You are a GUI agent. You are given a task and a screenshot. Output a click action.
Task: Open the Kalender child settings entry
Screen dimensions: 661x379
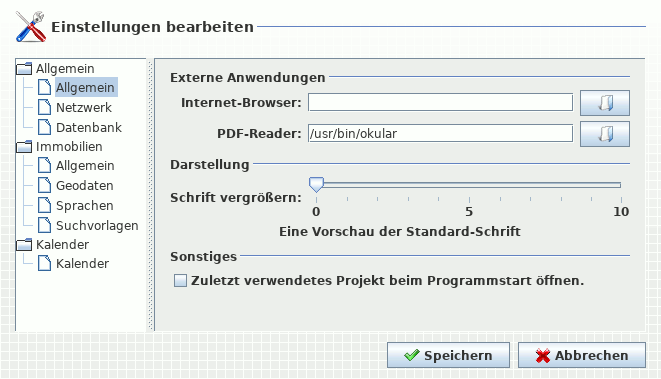[x=82, y=263]
